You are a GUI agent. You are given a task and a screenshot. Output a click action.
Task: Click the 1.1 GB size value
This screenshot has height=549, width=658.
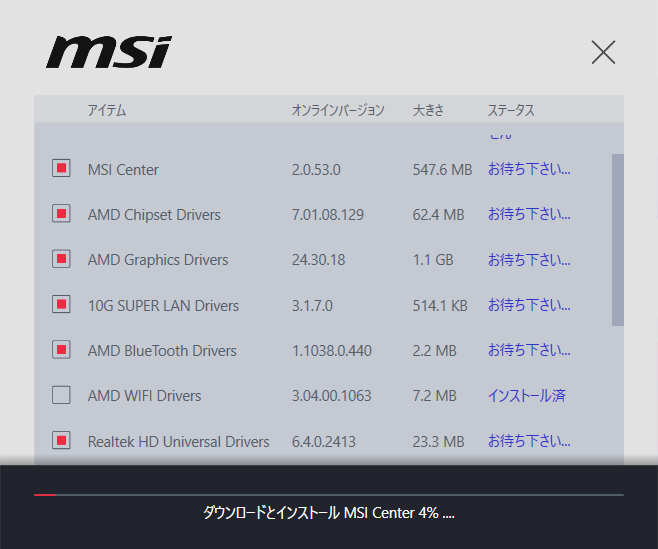tap(433, 260)
